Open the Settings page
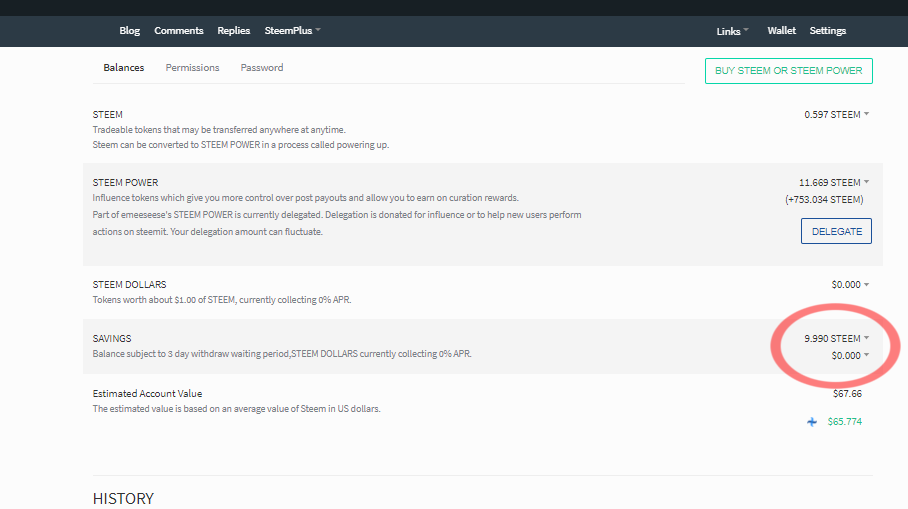 point(828,31)
